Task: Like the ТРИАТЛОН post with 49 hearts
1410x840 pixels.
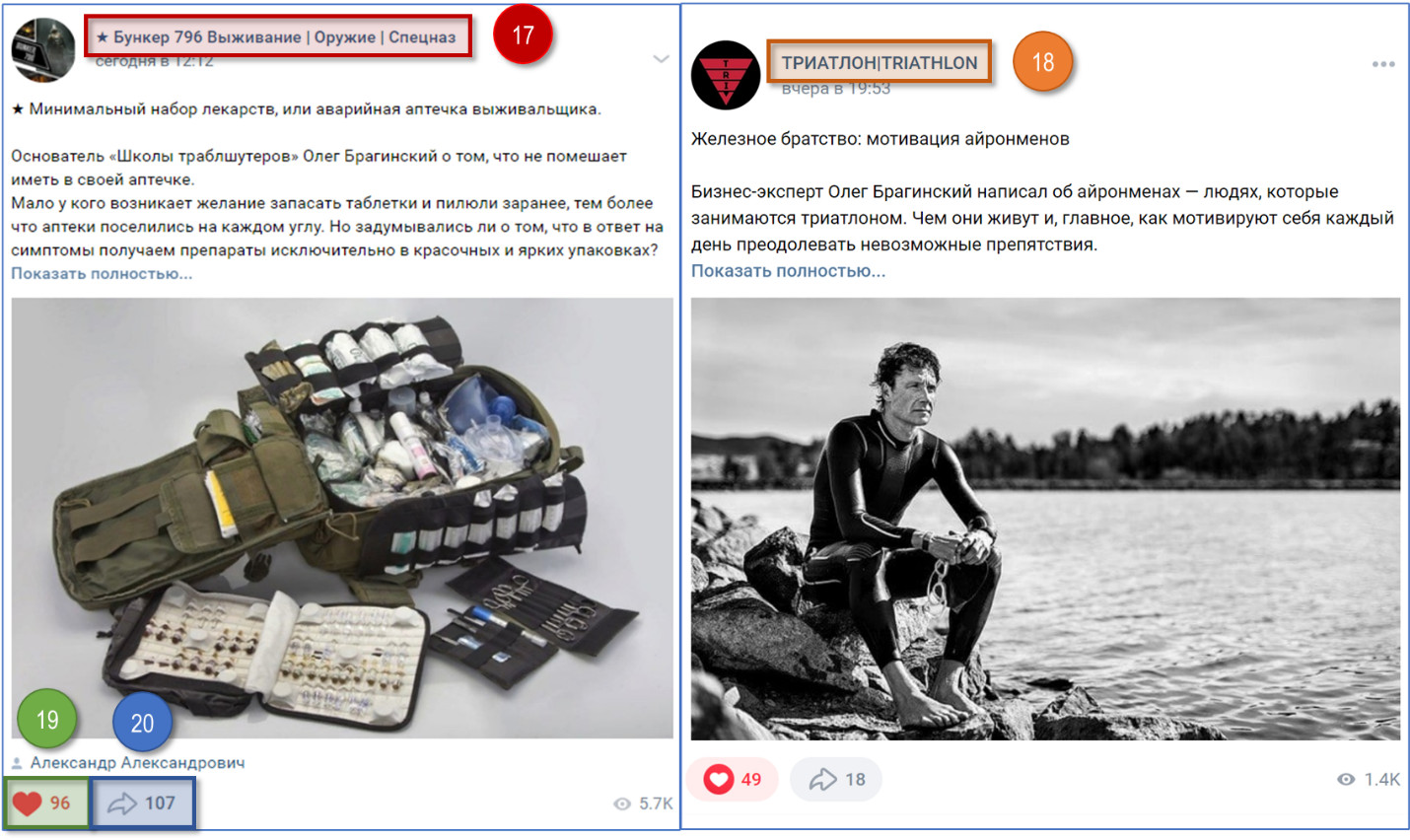Action: [x=733, y=780]
